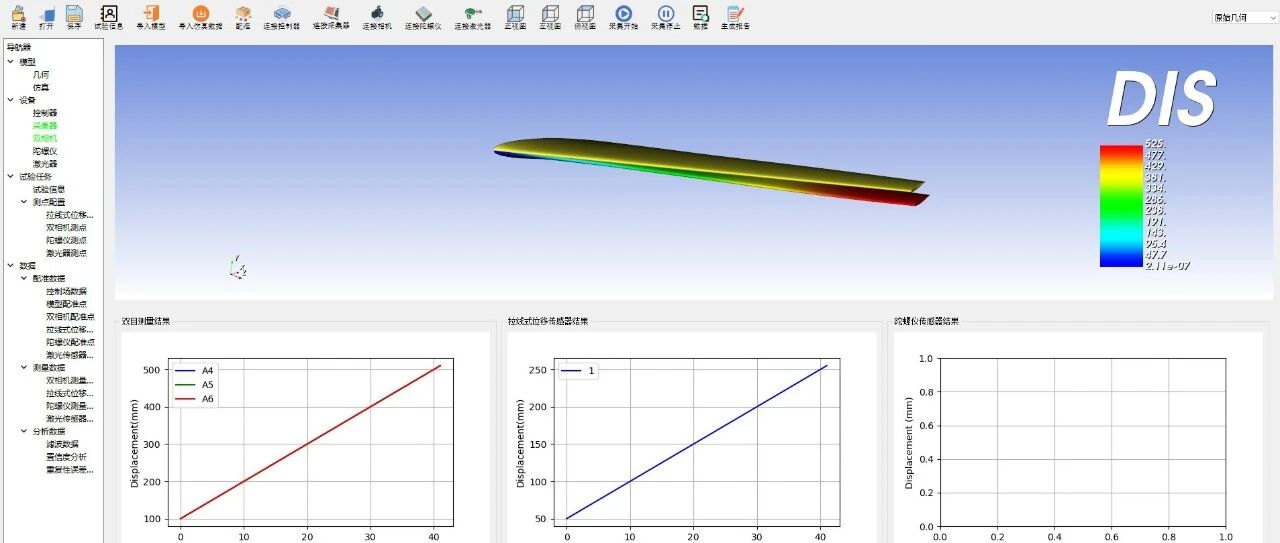This screenshot has height=543, width=1280.
Task: Click the 连接控制器 (Connect Controller) icon
Action: (281, 16)
